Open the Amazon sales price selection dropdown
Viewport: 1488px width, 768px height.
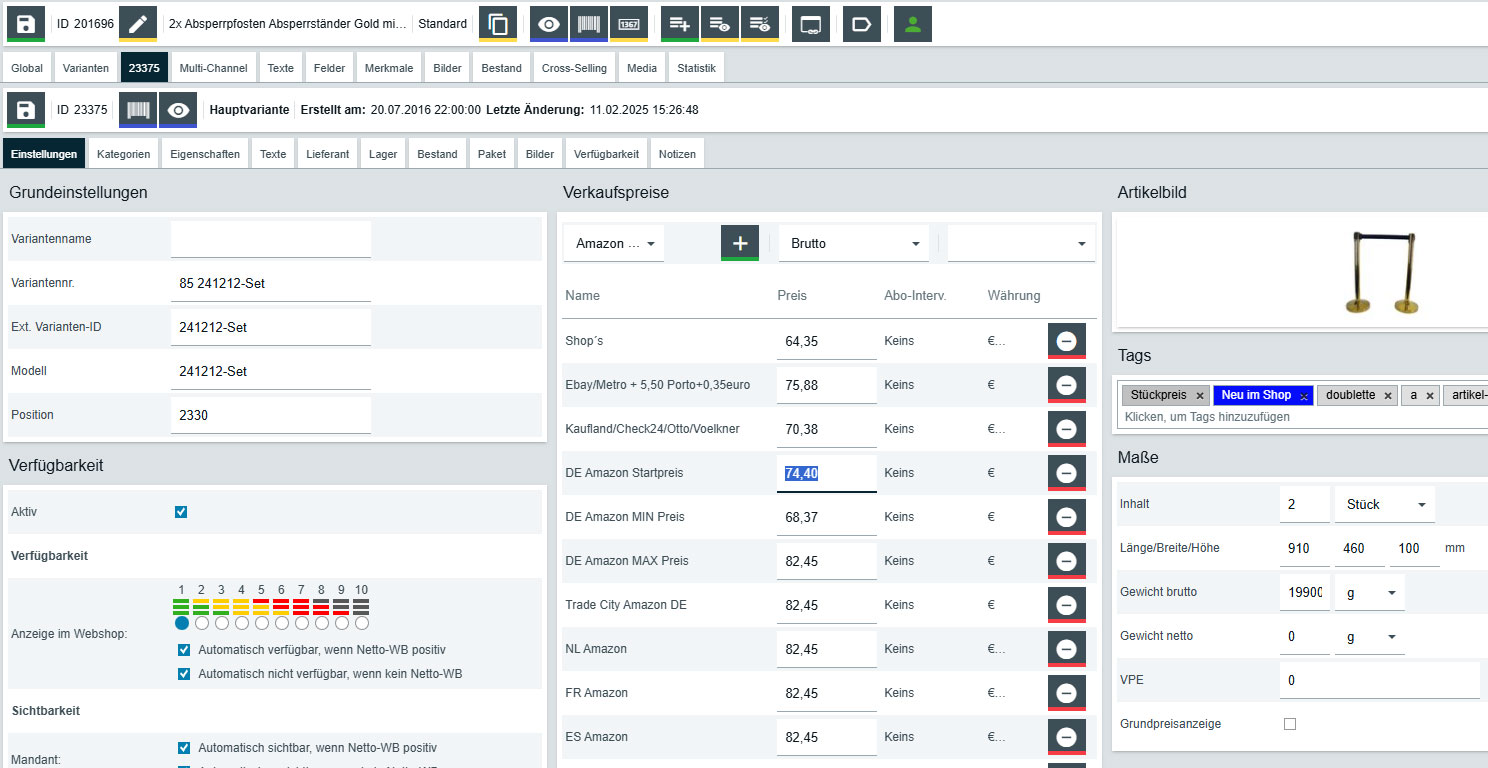[x=613, y=243]
